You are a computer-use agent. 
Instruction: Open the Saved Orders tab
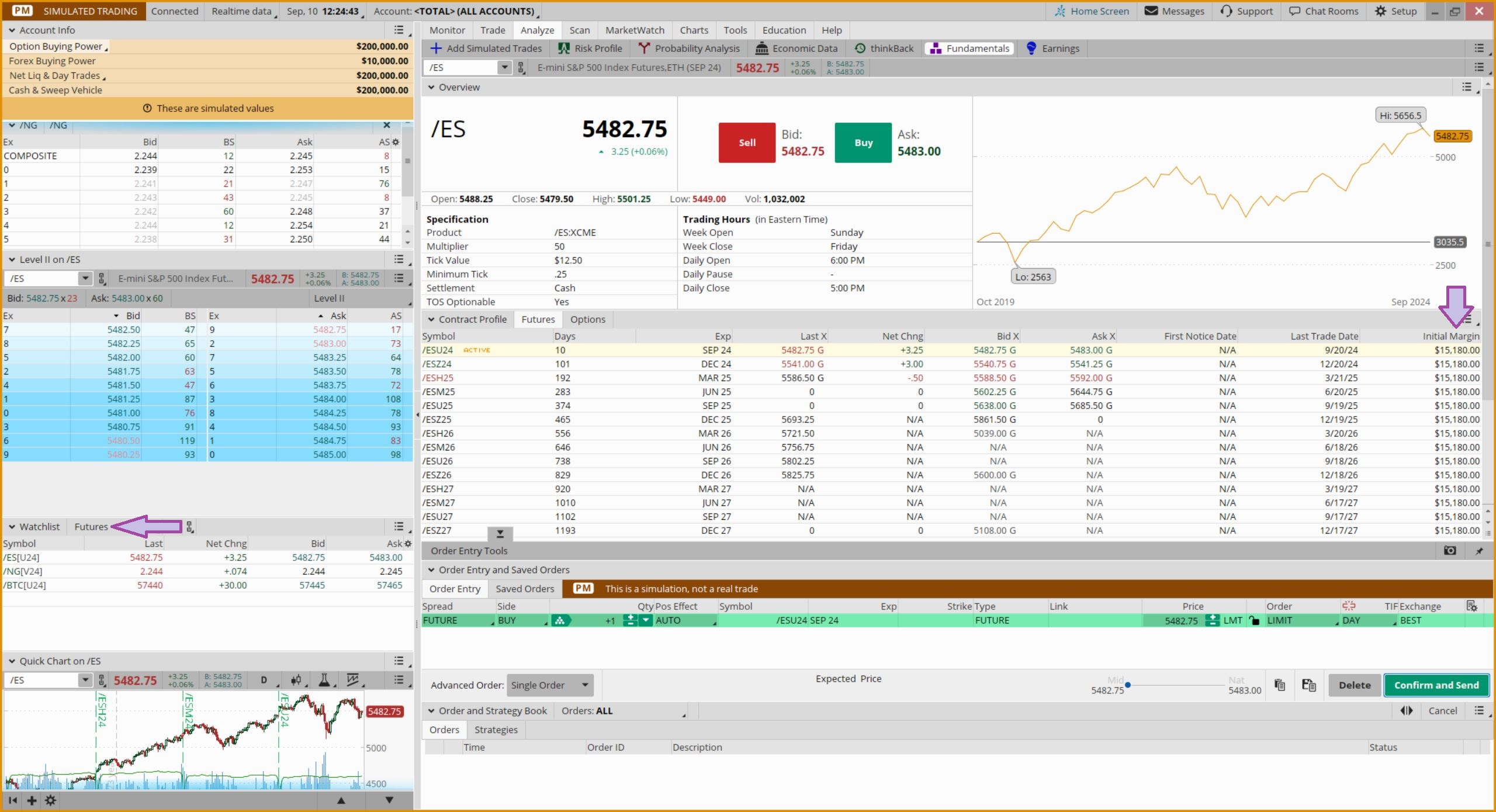(x=525, y=589)
